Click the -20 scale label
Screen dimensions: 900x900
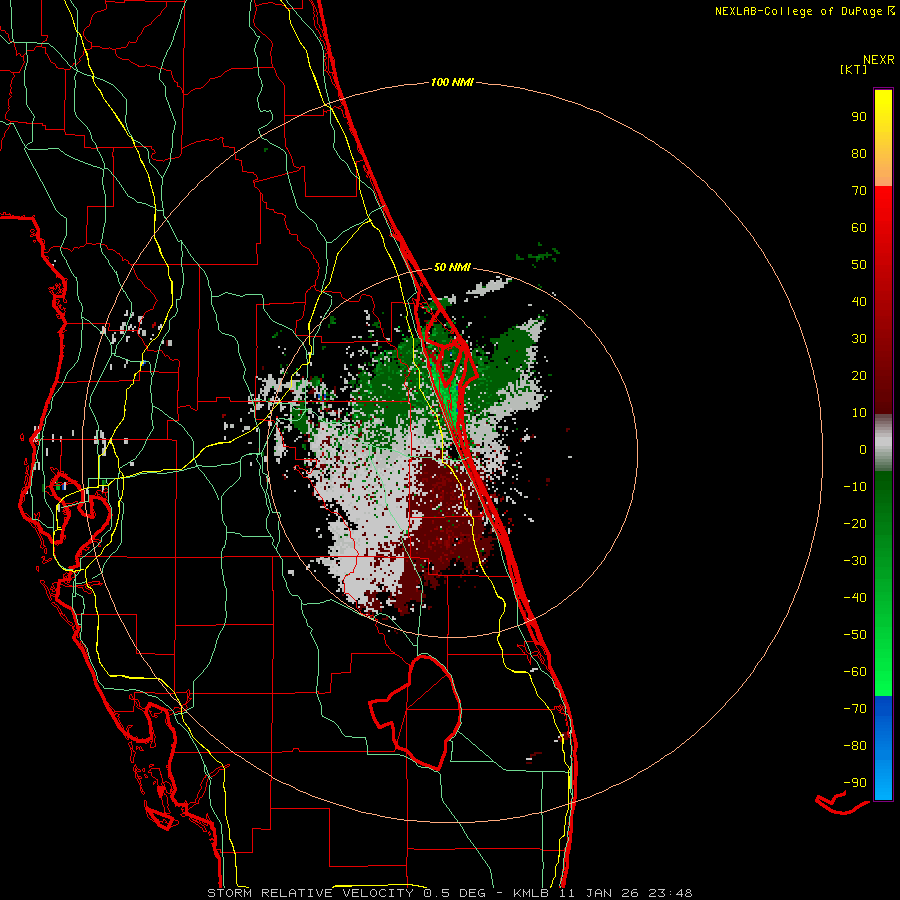click(855, 523)
